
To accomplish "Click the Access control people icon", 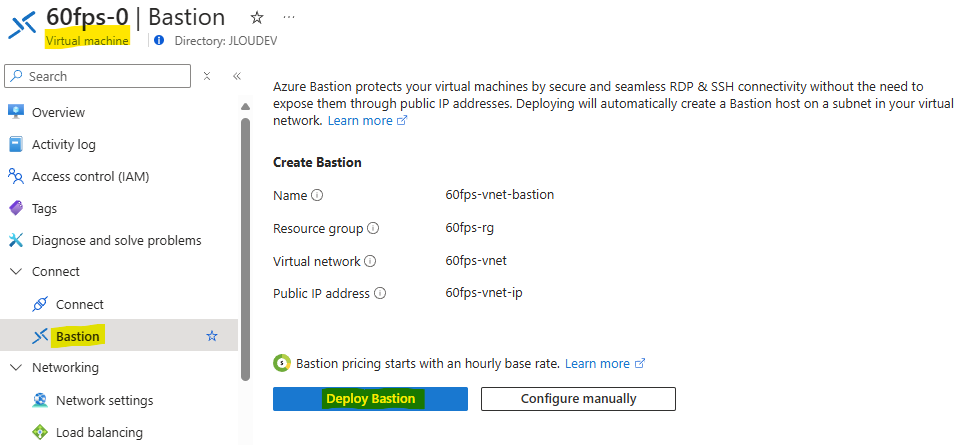I will [16, 176].
